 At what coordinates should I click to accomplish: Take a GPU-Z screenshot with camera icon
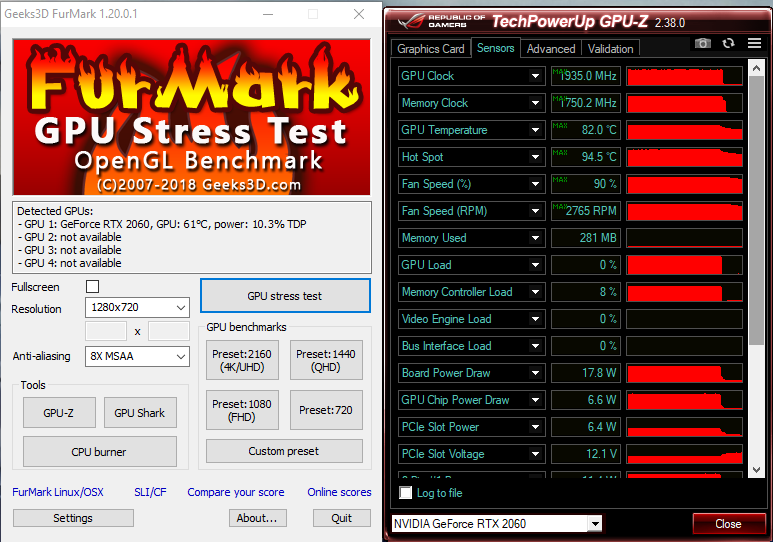pos(703,43)
